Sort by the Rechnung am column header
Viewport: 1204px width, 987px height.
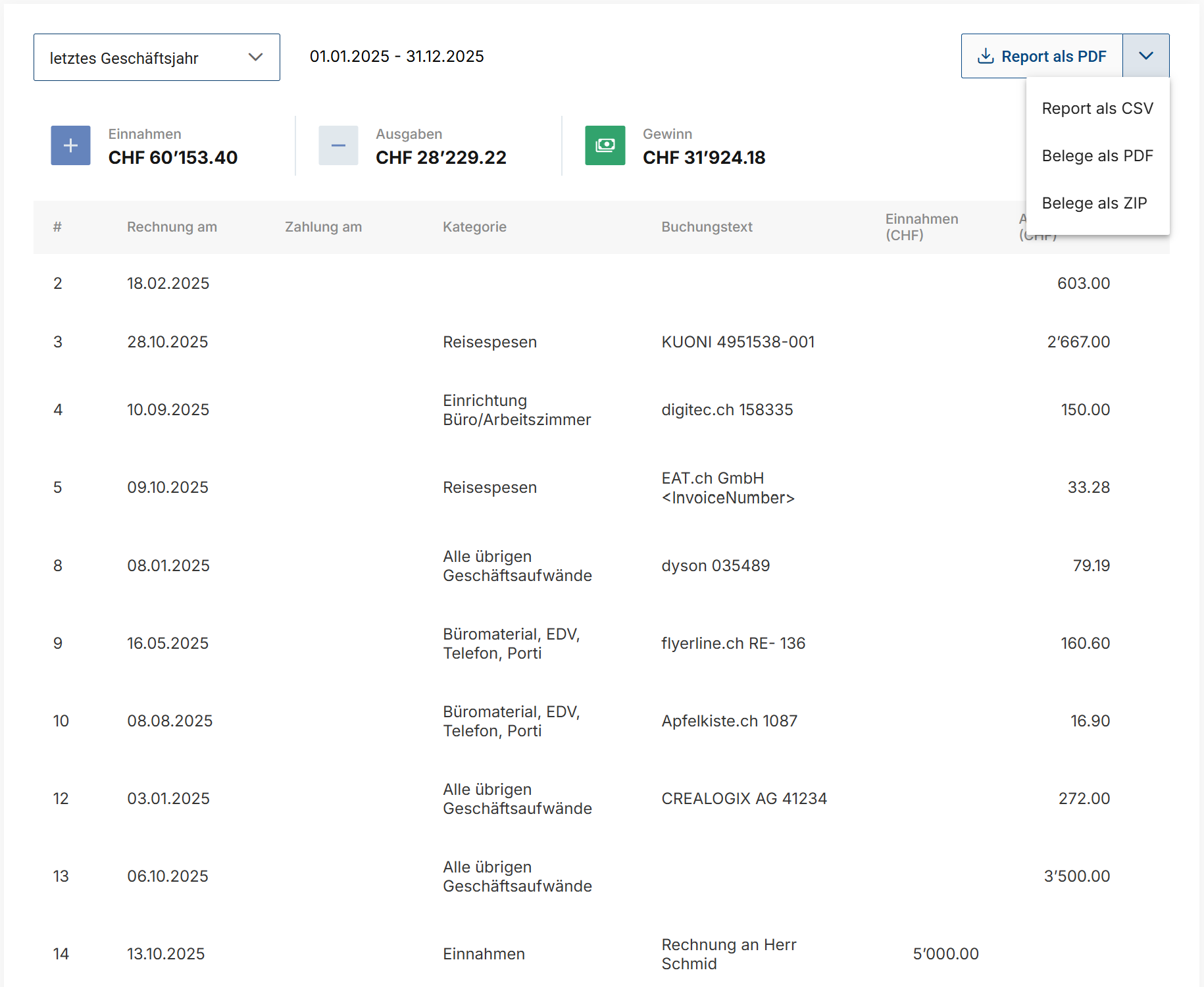(x=172, y=226)
